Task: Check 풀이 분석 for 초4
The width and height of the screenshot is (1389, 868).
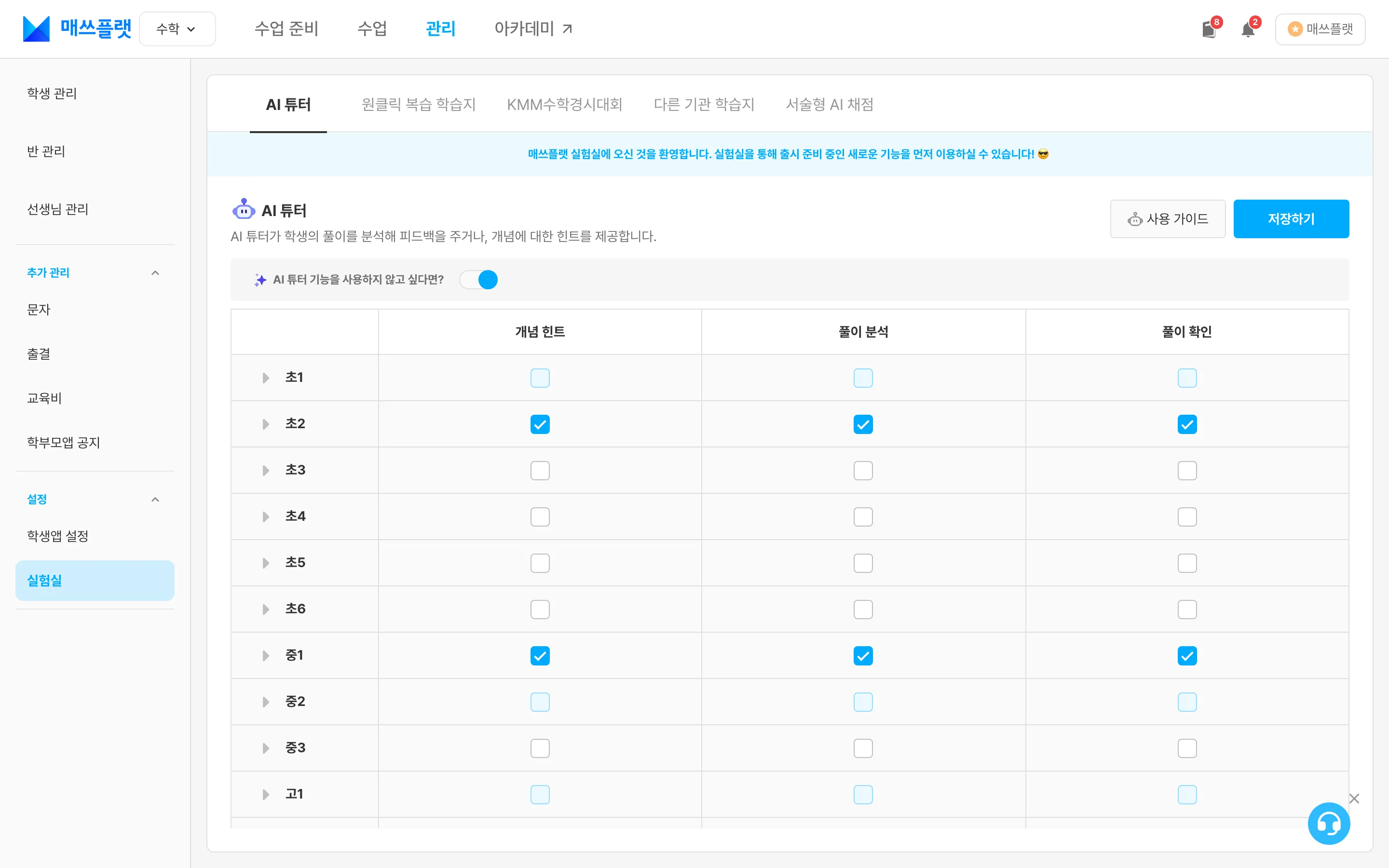Action: tap(863, 516)
